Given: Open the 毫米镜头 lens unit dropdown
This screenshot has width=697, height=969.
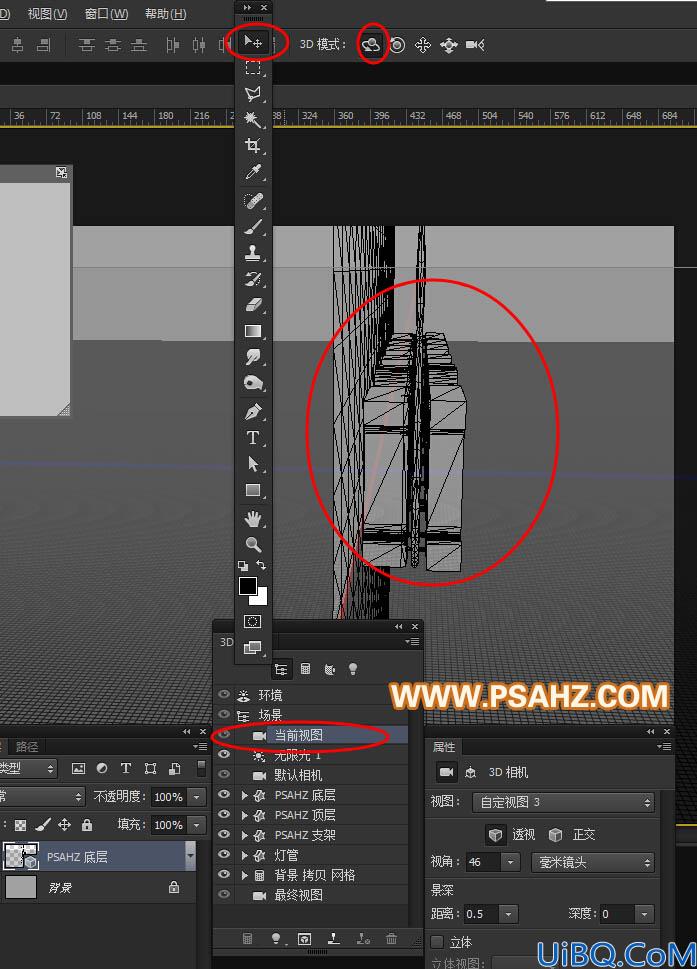Looking at the screenshot, I should coord(593,862).
